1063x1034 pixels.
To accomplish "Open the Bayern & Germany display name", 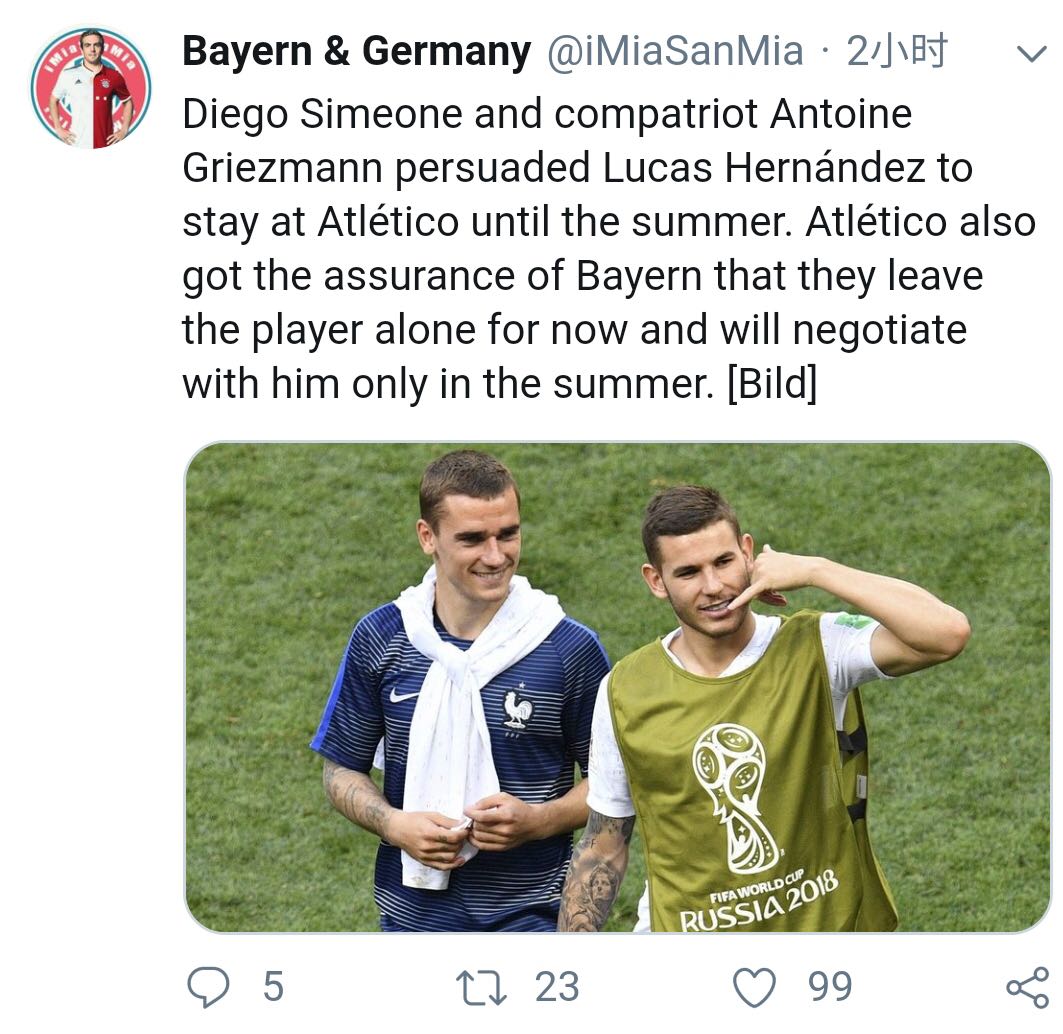I will pyautogui.click(x=357, y=52).
